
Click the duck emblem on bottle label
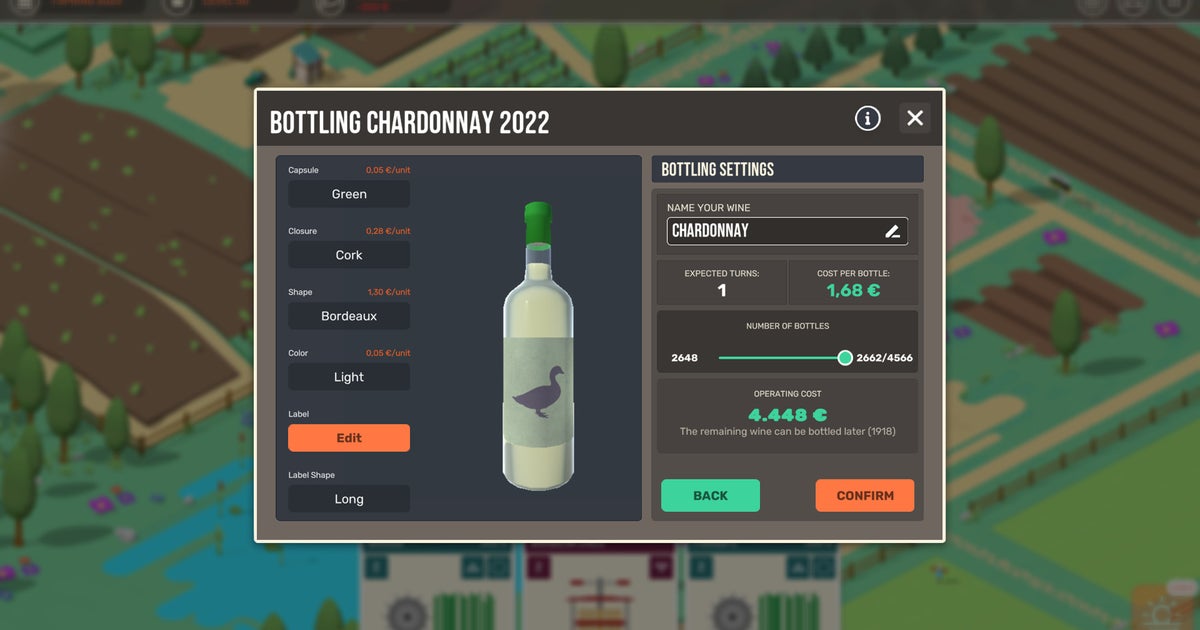538,391
